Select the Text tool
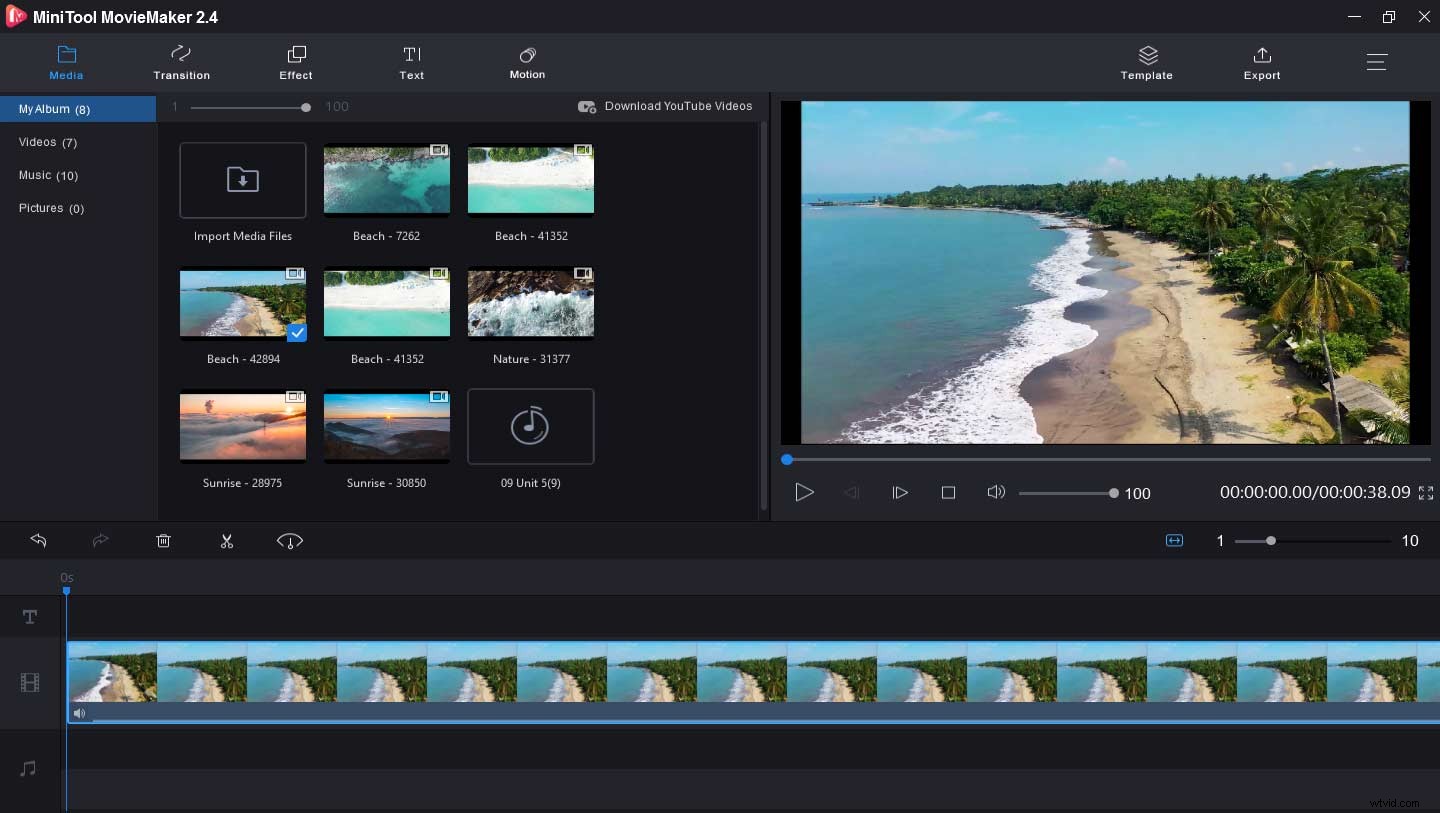Screen dimensions: 1440x813 tap(412, 62)
